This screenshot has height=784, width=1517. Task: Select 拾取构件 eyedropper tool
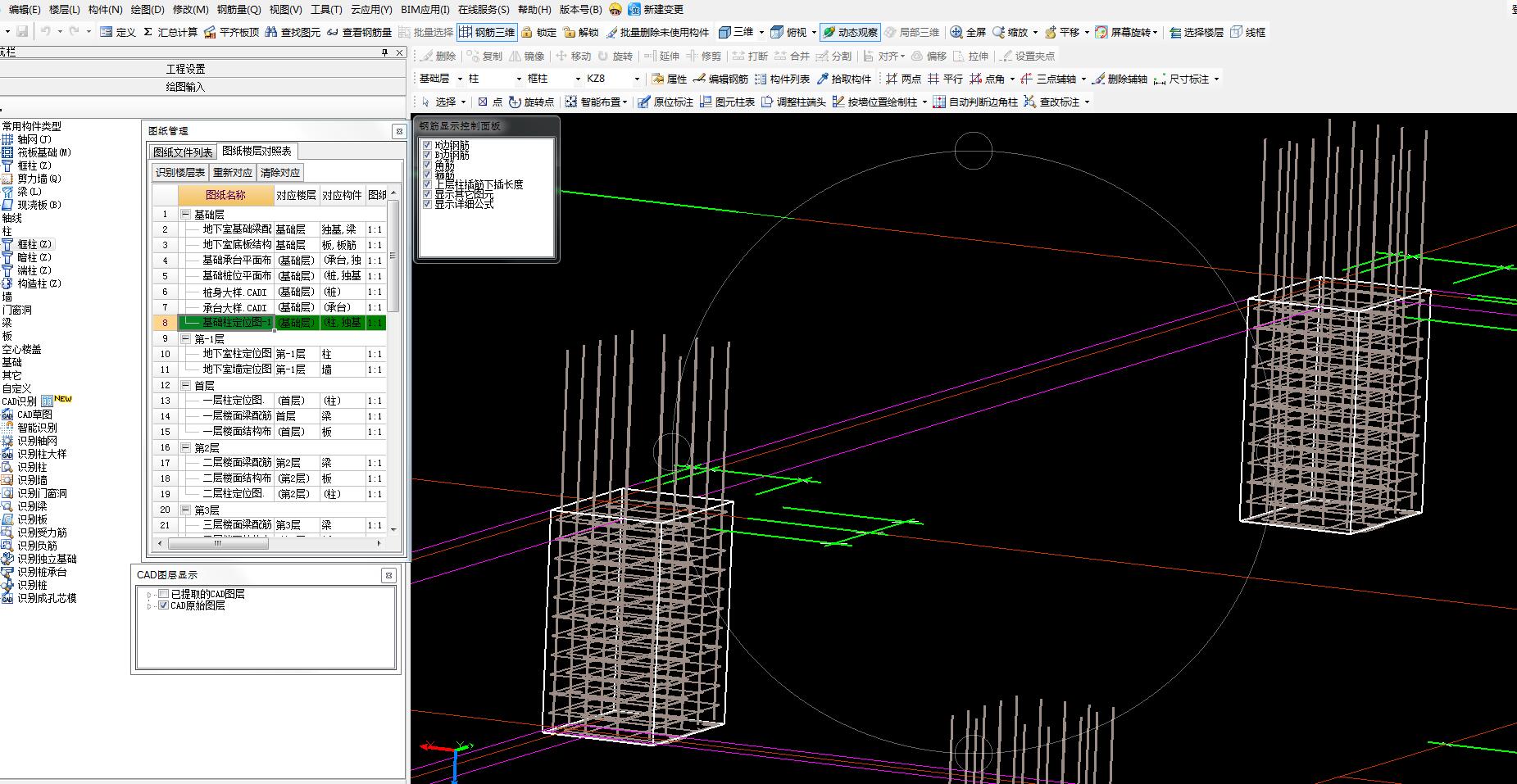coord(843,79)
